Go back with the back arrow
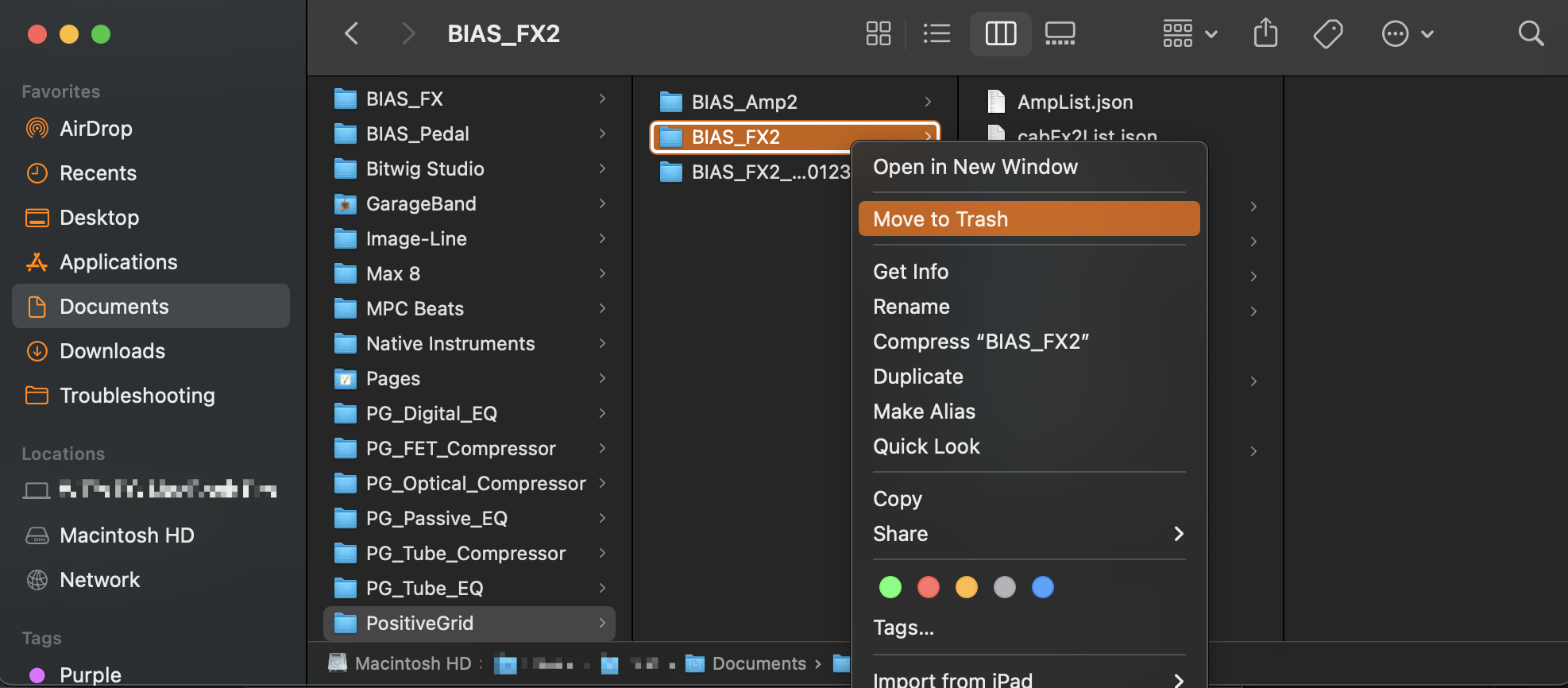This screenshot has width=1568, height=688. tap(352, 33)
